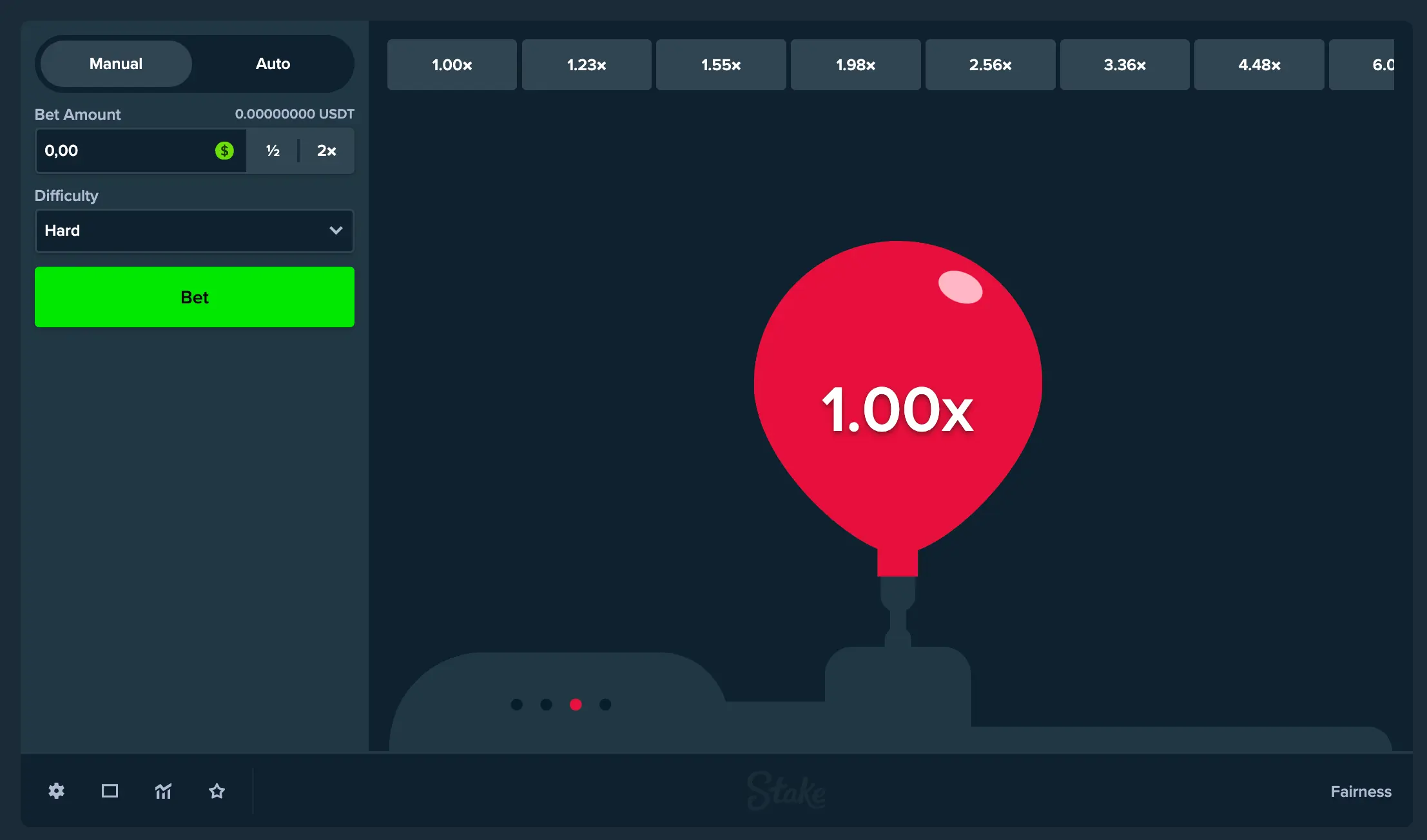Double the bet with the 2x button
Image resolution: width=1427 pixels, height=840 pixels.
[326, 151]
